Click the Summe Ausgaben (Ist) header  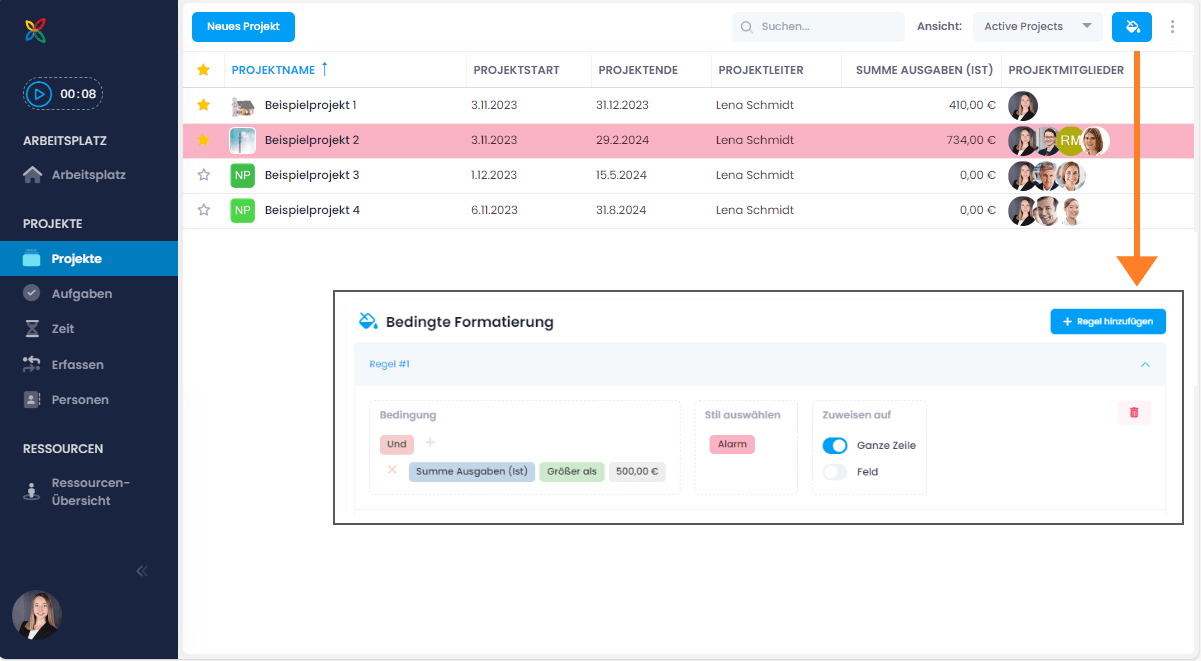tap(924, 70)
